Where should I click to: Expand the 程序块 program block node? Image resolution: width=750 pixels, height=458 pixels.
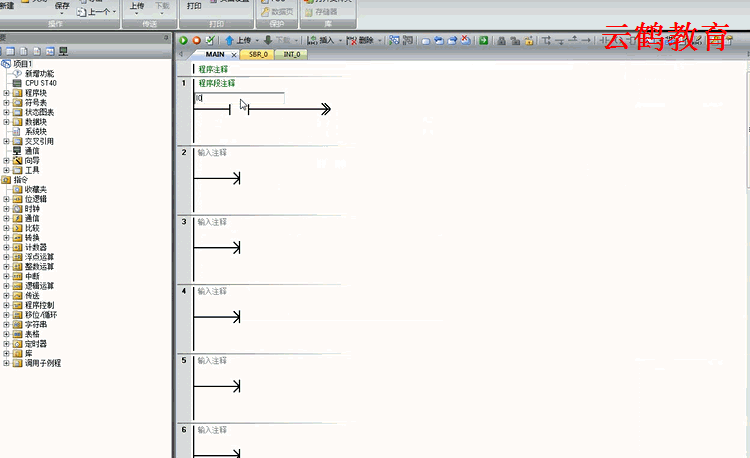[6, 93]
